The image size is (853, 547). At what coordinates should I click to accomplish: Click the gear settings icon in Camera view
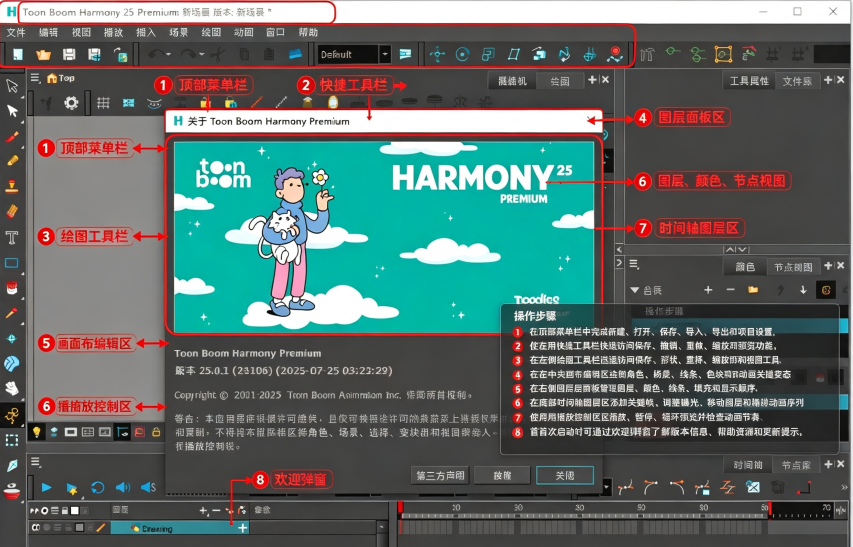coord(71,103)
